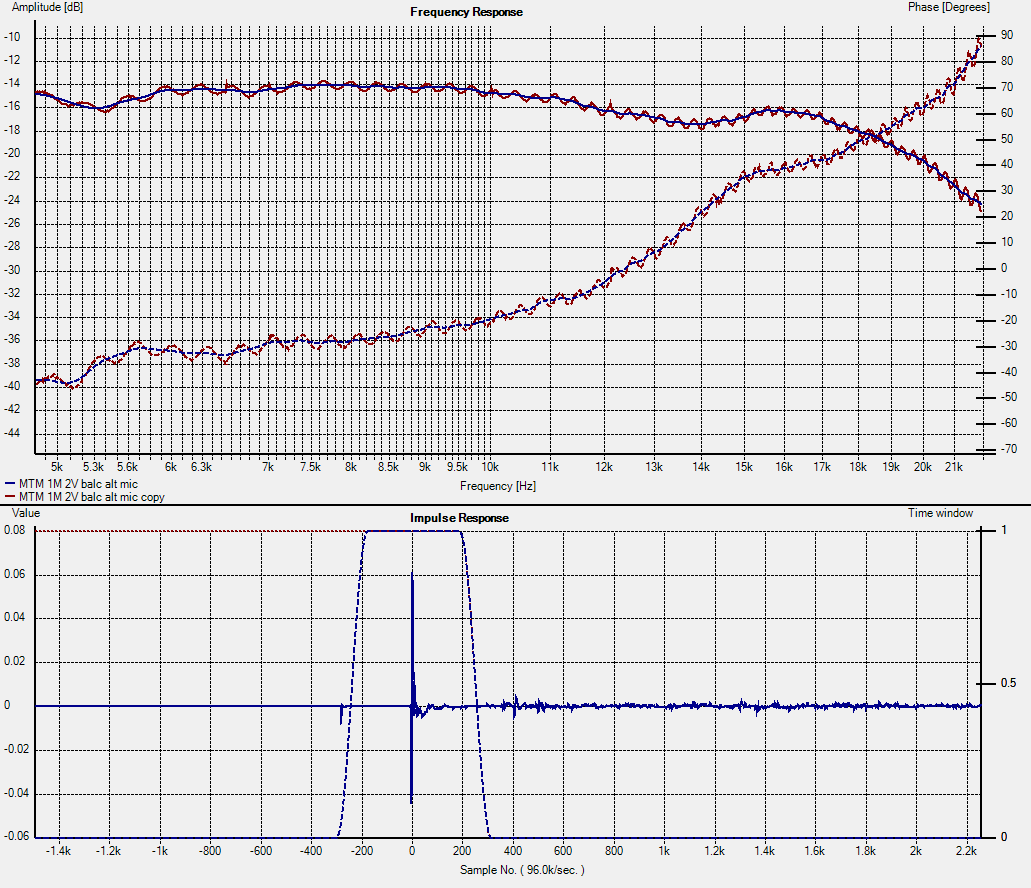Select legend entry 'MTM 1M 2V balc alt mic copy'

pyautogui.click(x=91, y=497)
